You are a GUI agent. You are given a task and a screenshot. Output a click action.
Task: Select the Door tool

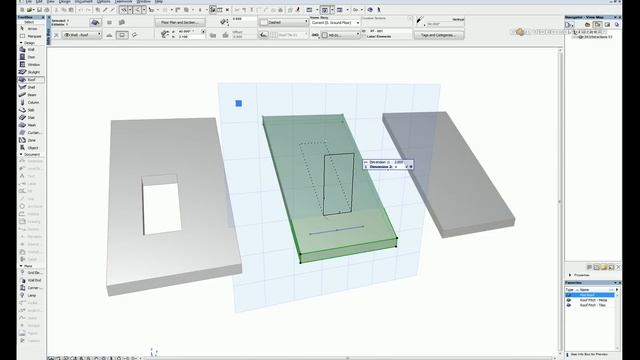coord(31,57)
